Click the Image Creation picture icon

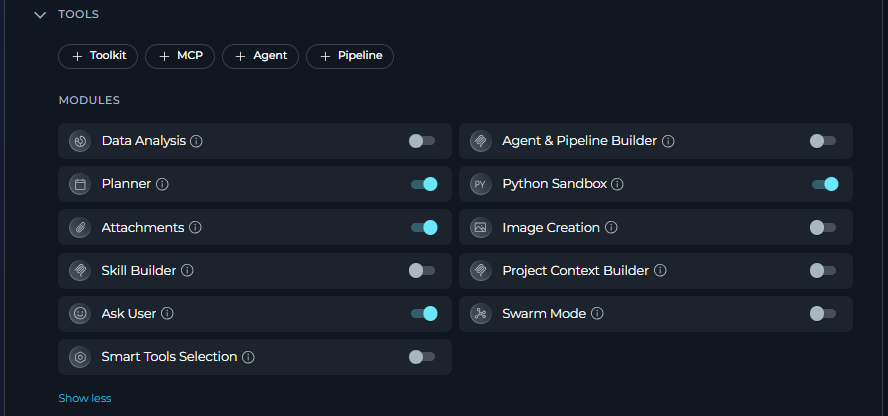click(481, 228)
